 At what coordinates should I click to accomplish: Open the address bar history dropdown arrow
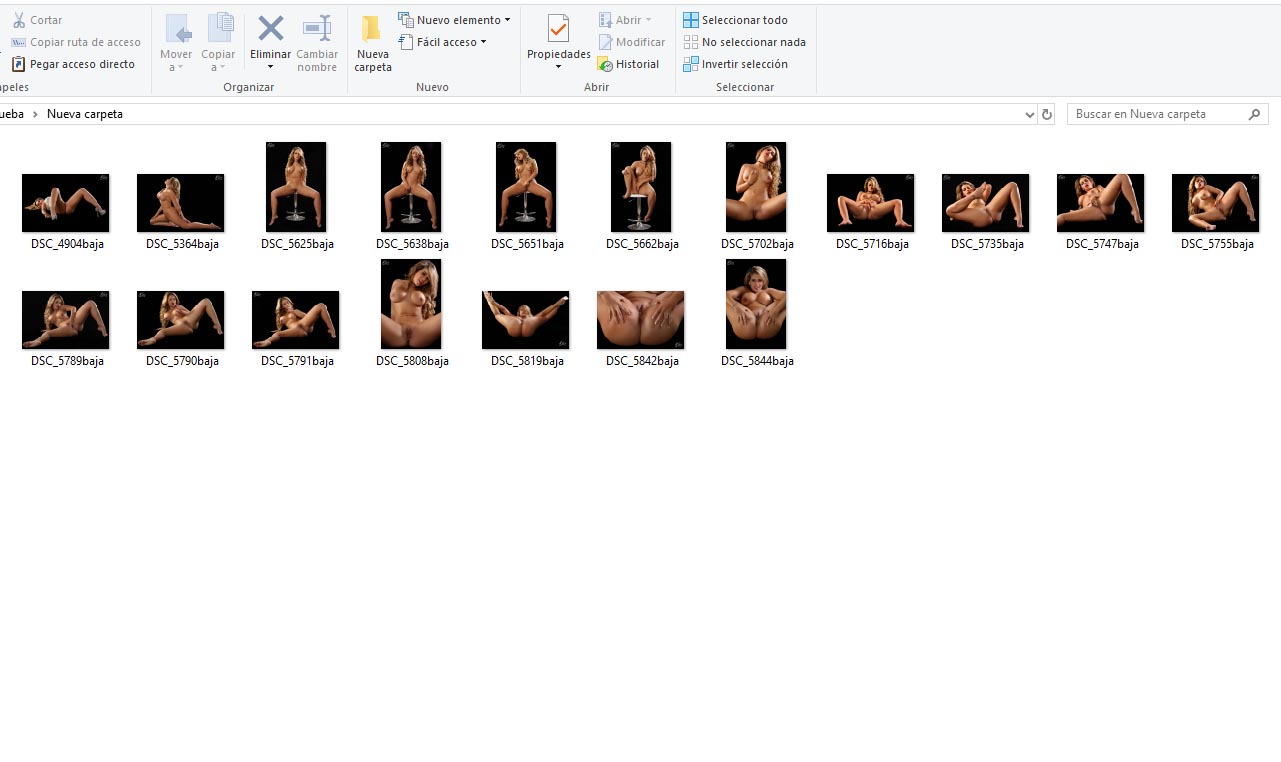1029,114
